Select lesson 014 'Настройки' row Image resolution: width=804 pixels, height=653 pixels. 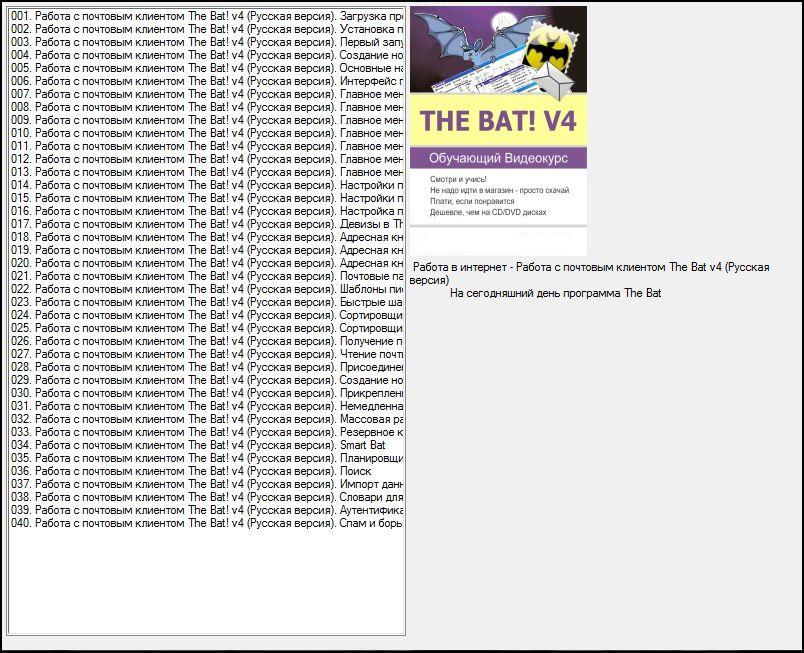coord(207,185)
